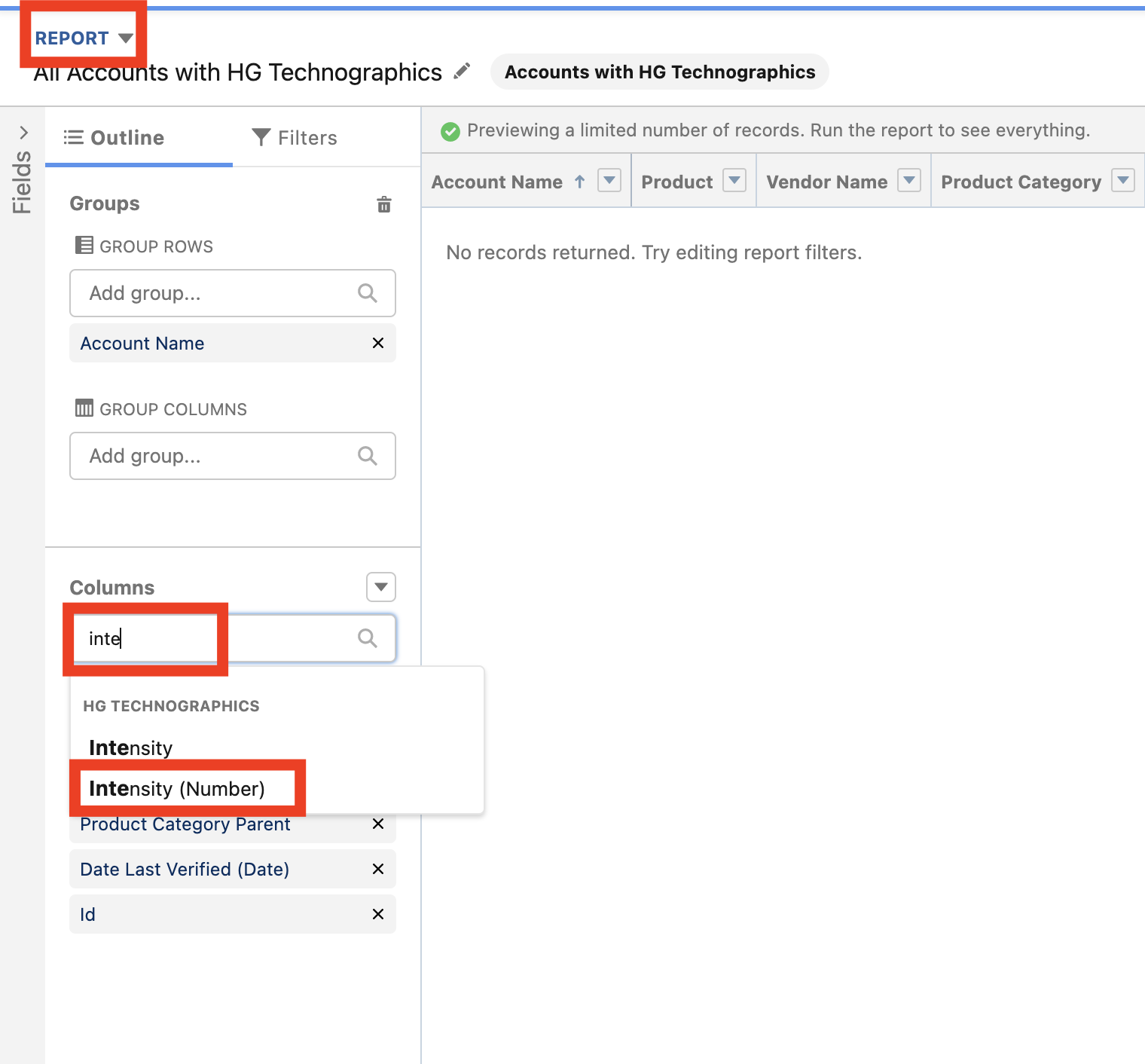The height and width of the screenshot is (1064, 1145).
Task: Delete all groups with trash icon
Action: coord(384,204)
